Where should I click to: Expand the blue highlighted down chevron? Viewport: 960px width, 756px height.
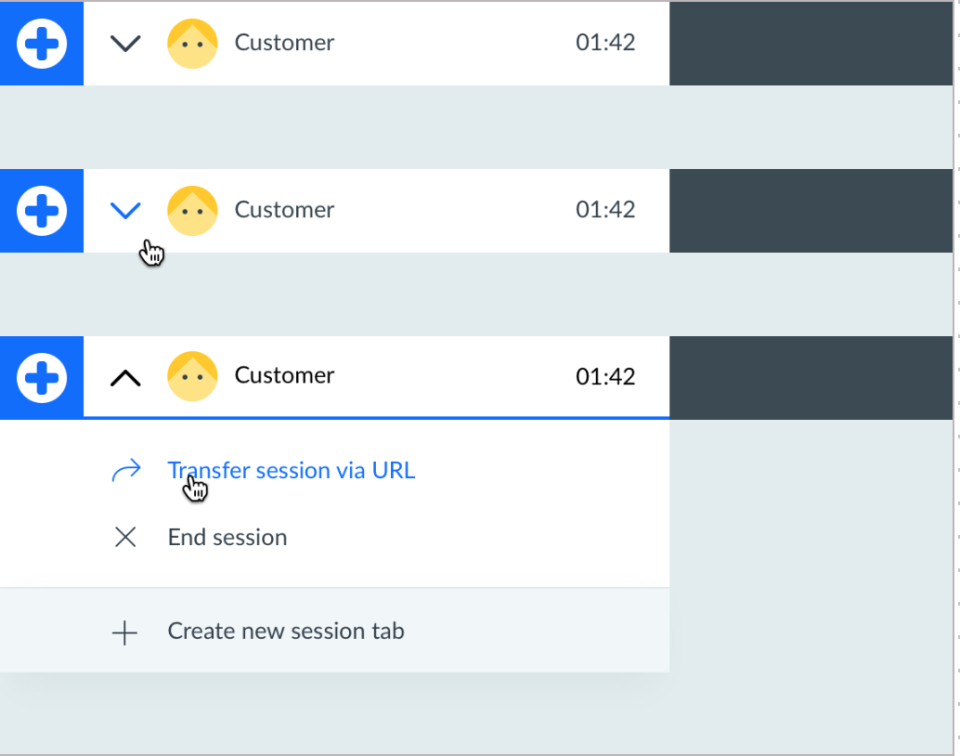[x=125, y=210]
